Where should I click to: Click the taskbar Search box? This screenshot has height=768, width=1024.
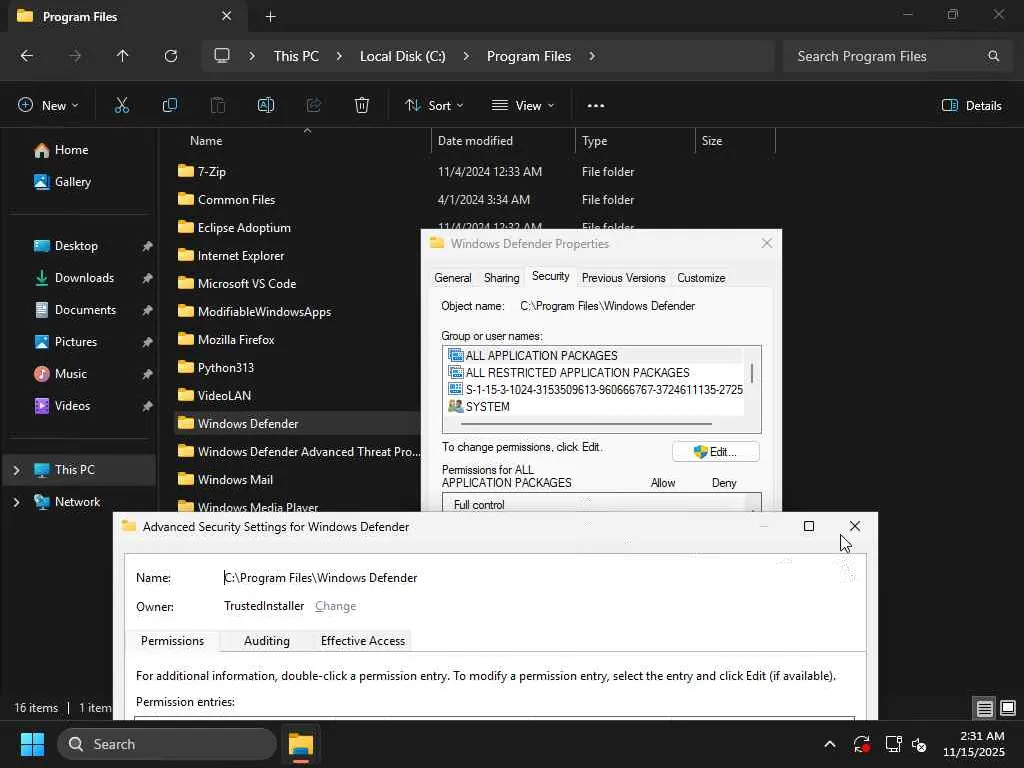[167, 744]
